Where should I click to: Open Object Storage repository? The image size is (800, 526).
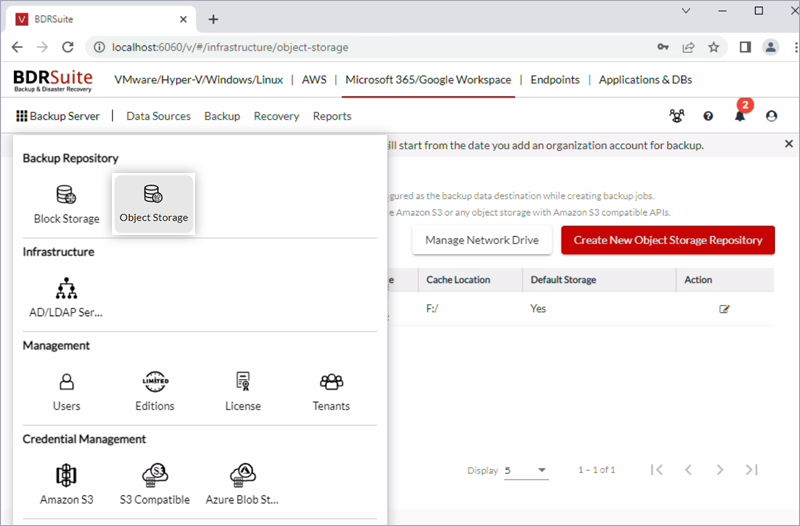pyautogui.click(x=154, y=204)
